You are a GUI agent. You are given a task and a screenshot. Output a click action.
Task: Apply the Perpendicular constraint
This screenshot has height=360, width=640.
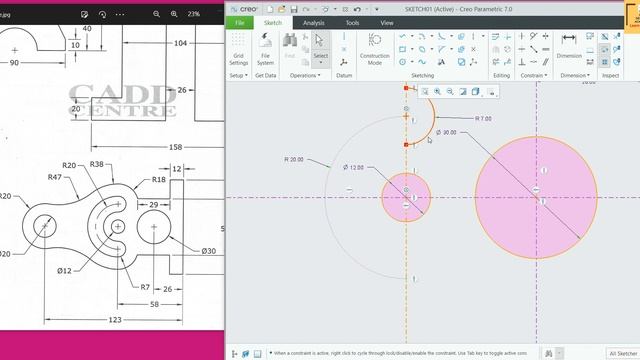pyautogui.click(x=522, y=62)
